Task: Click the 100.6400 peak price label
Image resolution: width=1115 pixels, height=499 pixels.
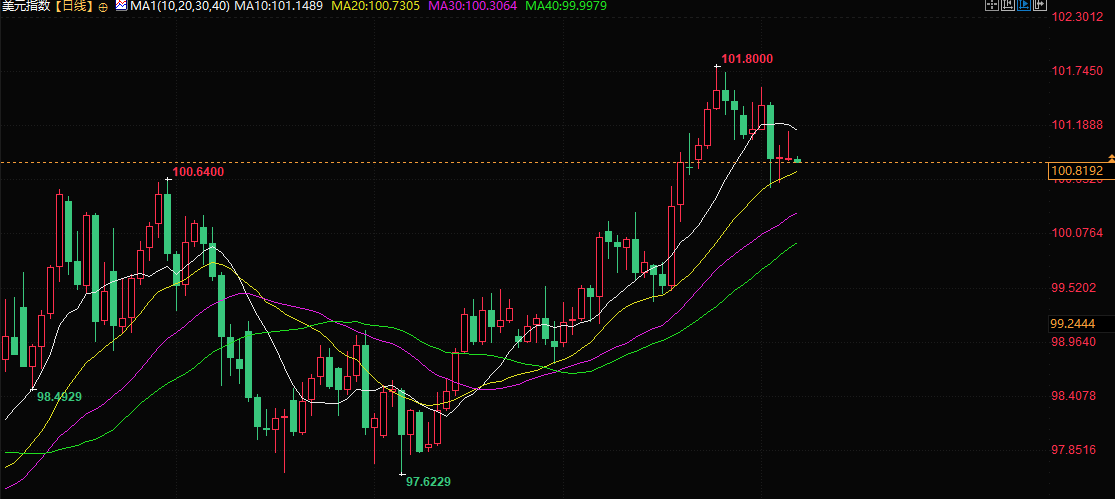Action: 198,172
